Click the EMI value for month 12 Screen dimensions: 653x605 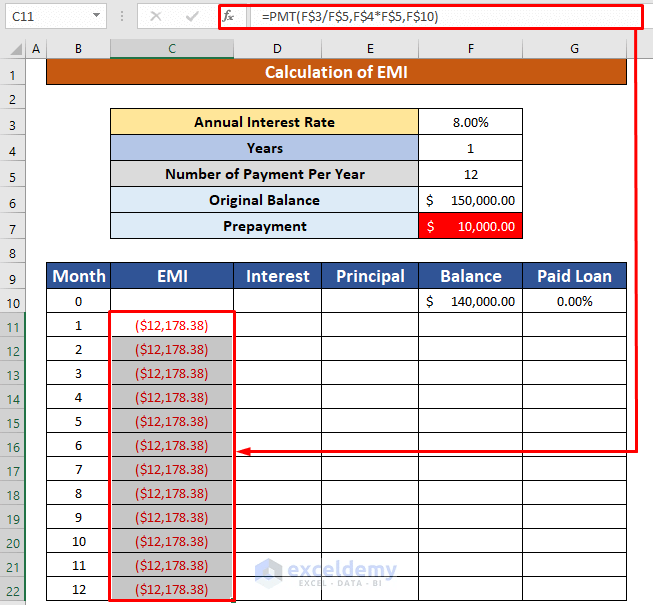[x=172, y=589]
